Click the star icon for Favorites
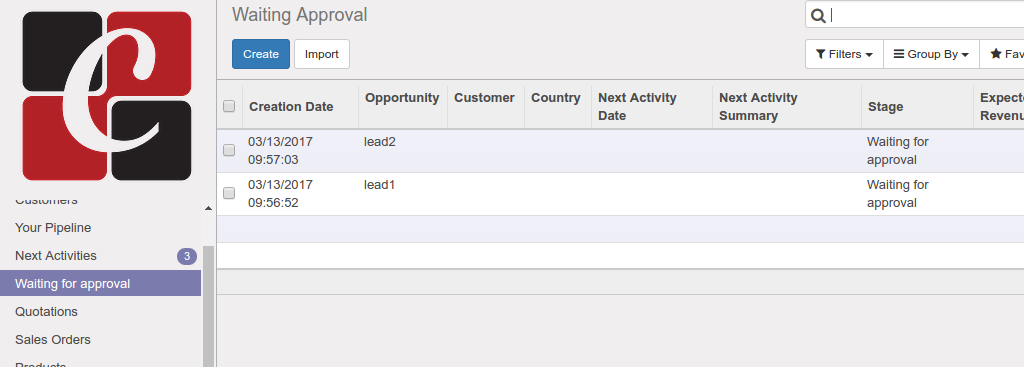The width and height of the screenshot is (1024, 367). click(x=996, y=54)
